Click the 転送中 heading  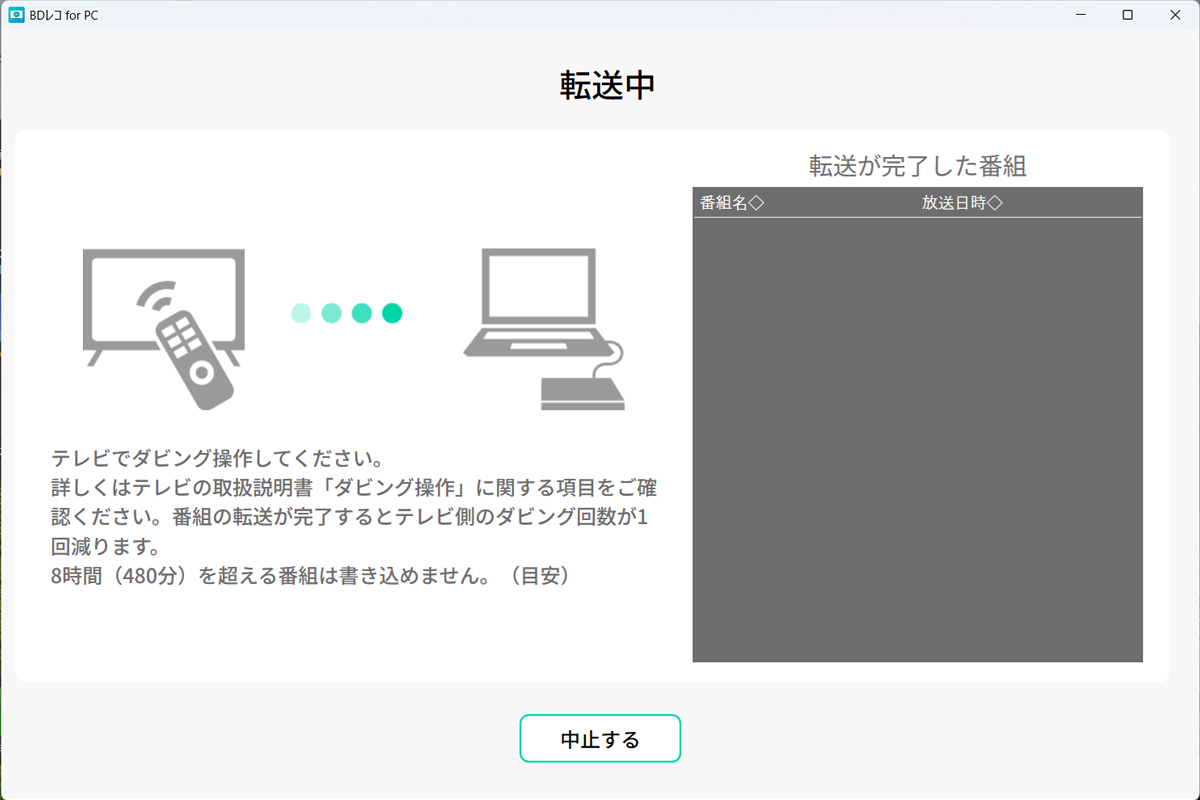pyautogui.click(x=608, y=86)
